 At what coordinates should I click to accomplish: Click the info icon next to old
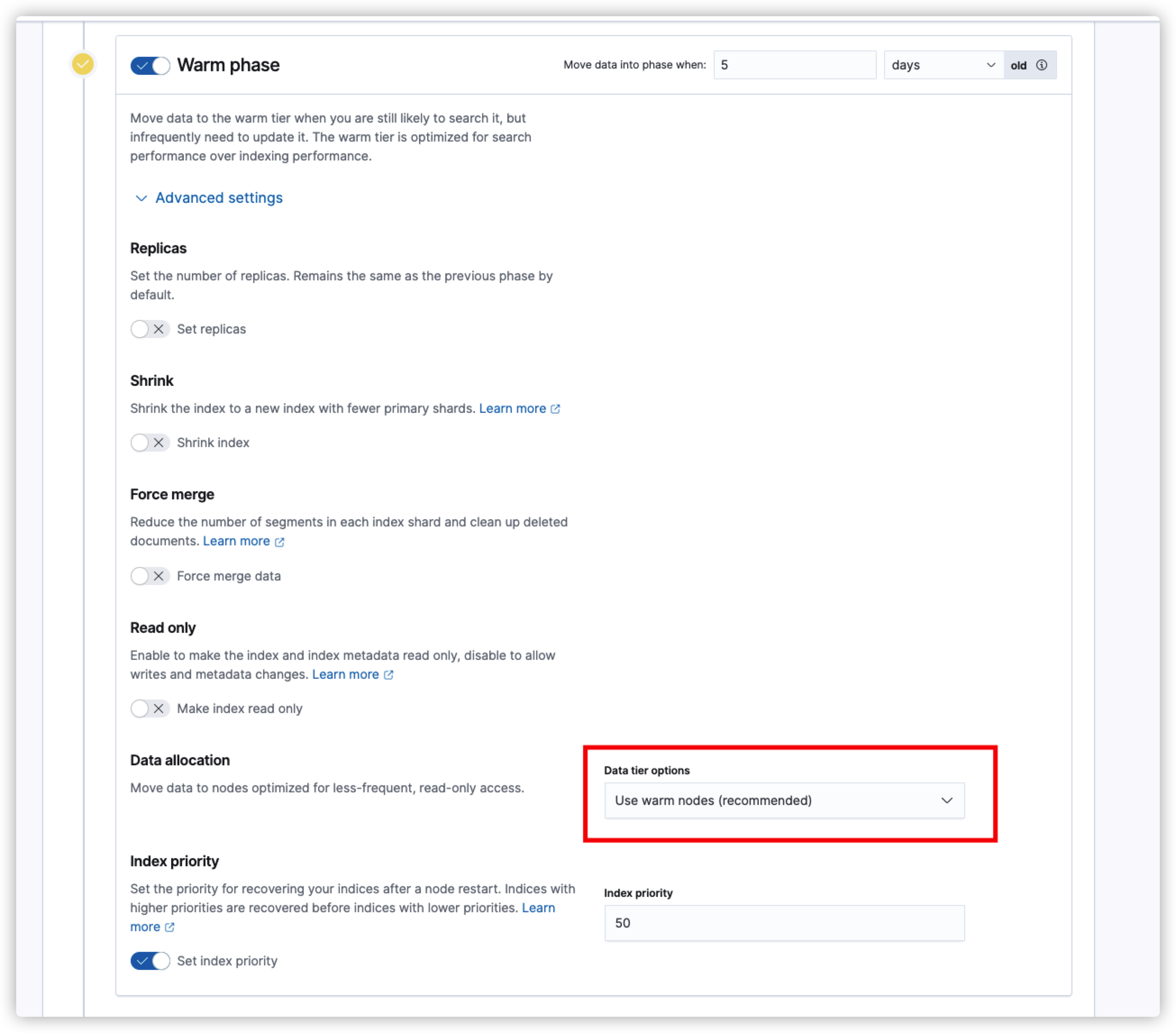pyautogui.click(x=1041, y=65)
